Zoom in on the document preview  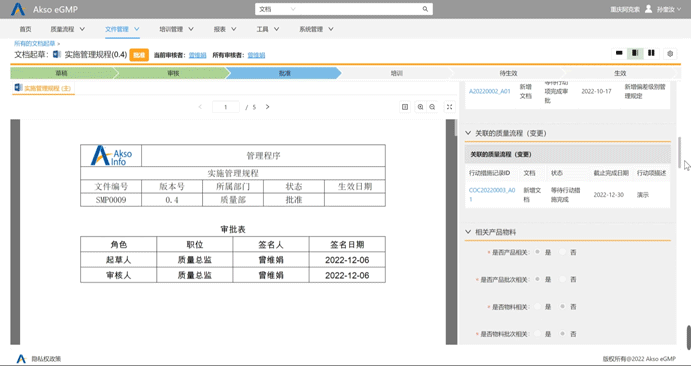[420, 107]
